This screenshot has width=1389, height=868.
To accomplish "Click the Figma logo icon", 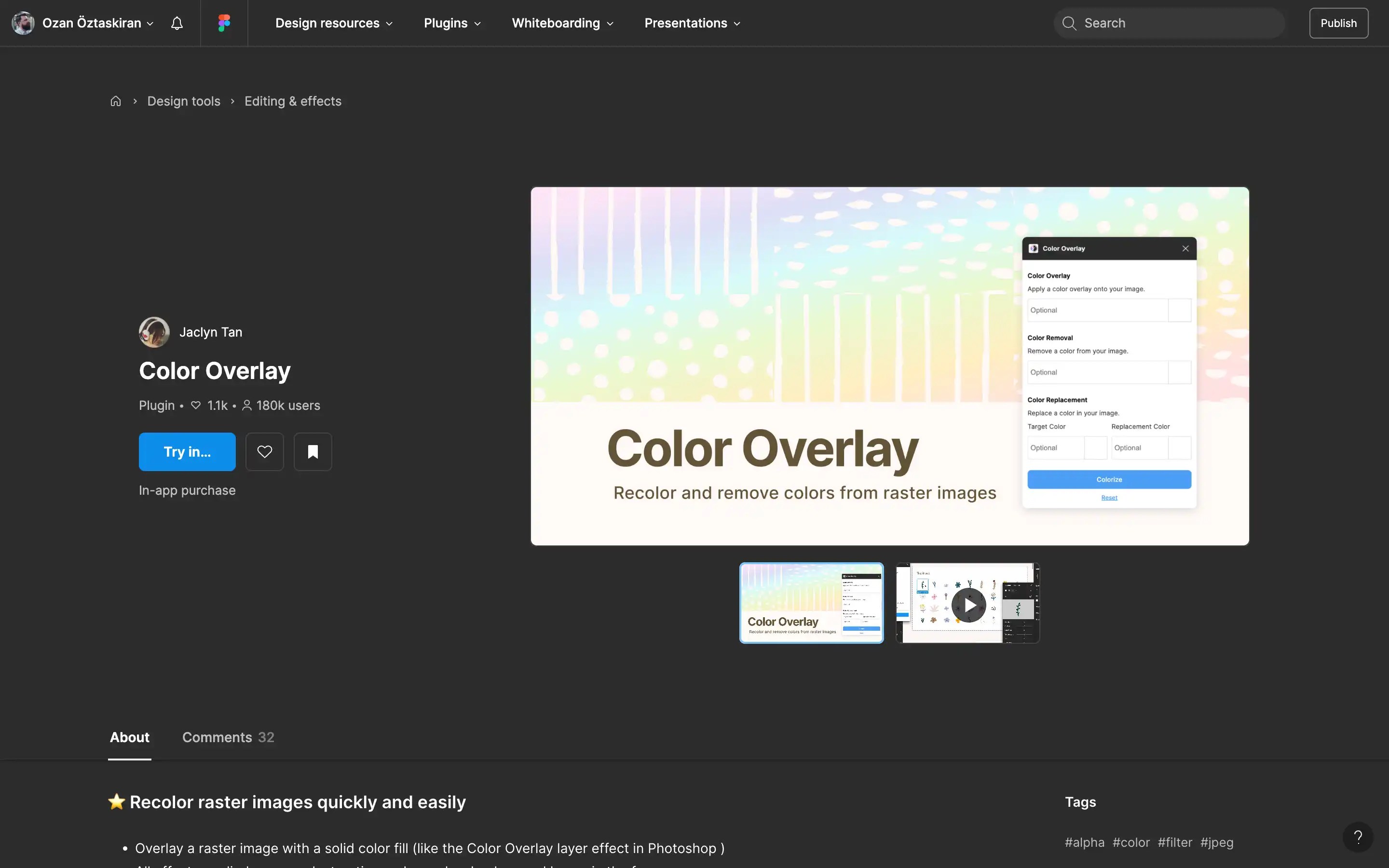I will [224, 23].
